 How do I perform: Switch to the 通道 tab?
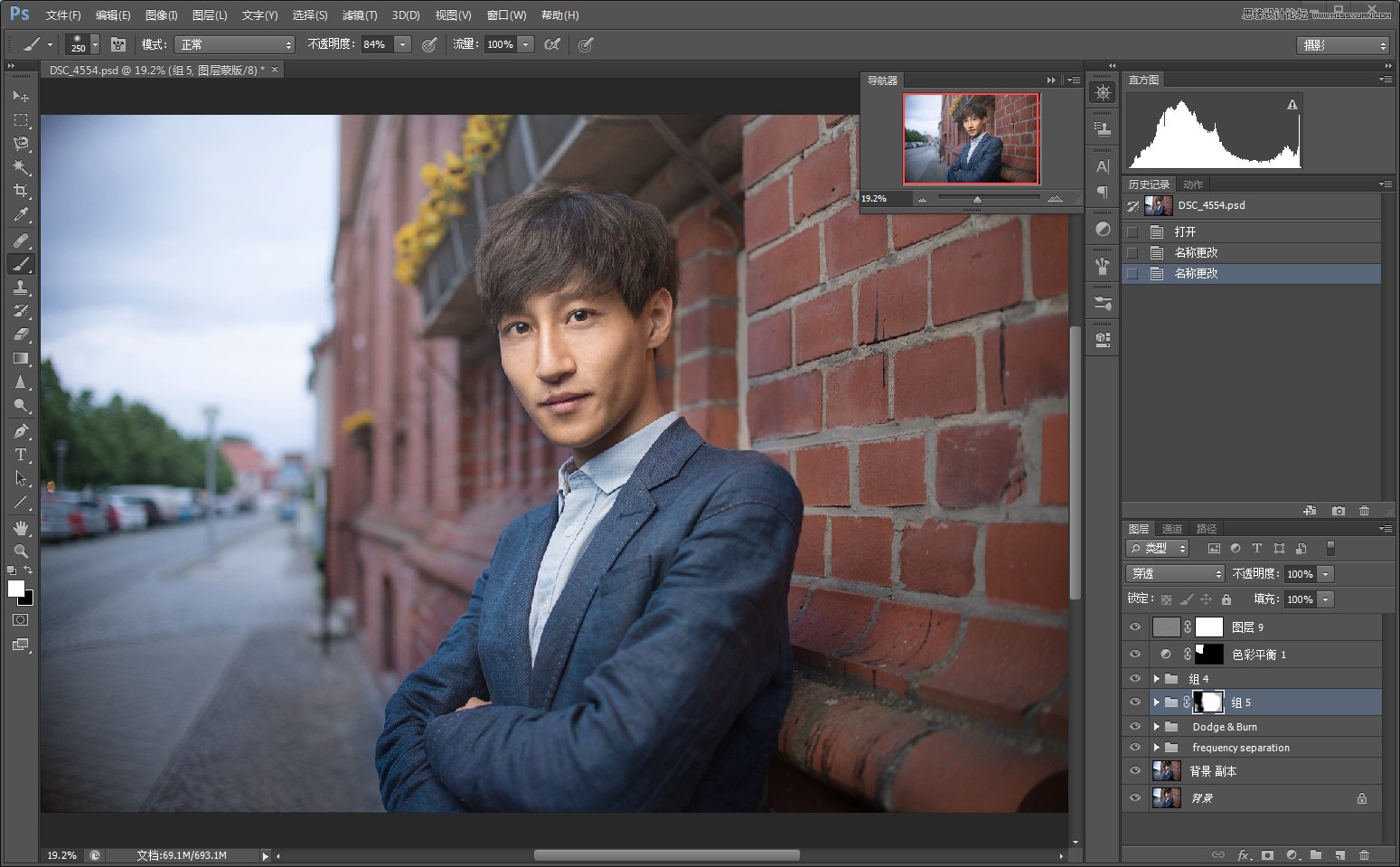click(1170, 528)
